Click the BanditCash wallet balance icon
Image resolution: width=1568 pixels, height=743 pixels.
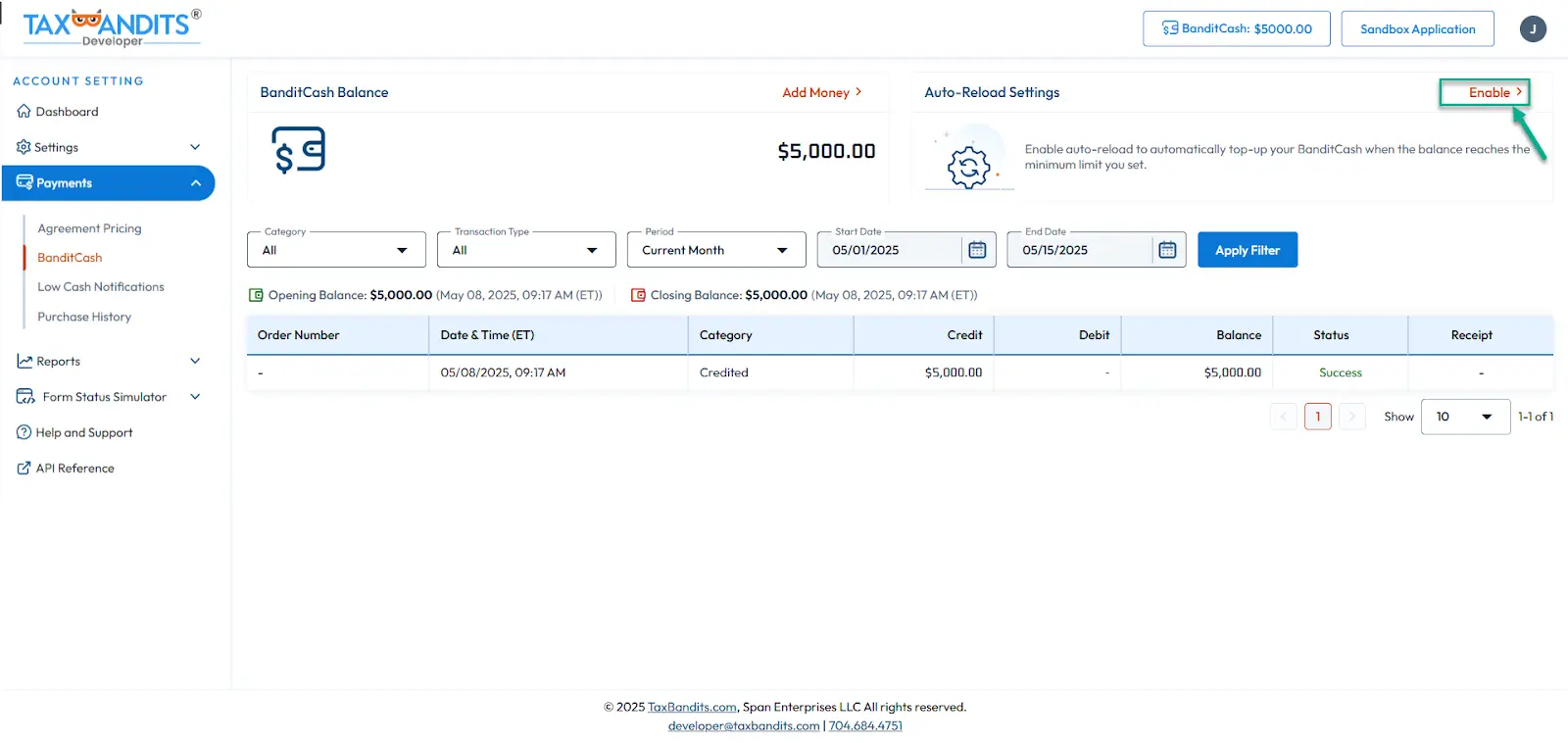tap(298, 151)
